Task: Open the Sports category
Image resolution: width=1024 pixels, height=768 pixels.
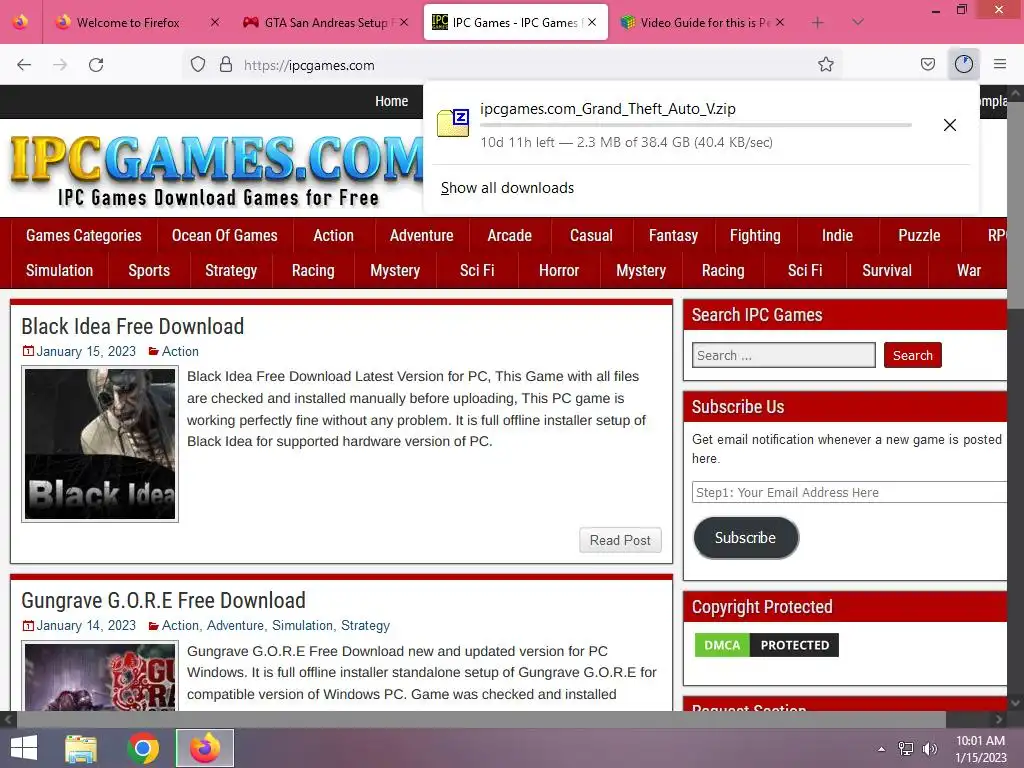Action: [149, 271]
